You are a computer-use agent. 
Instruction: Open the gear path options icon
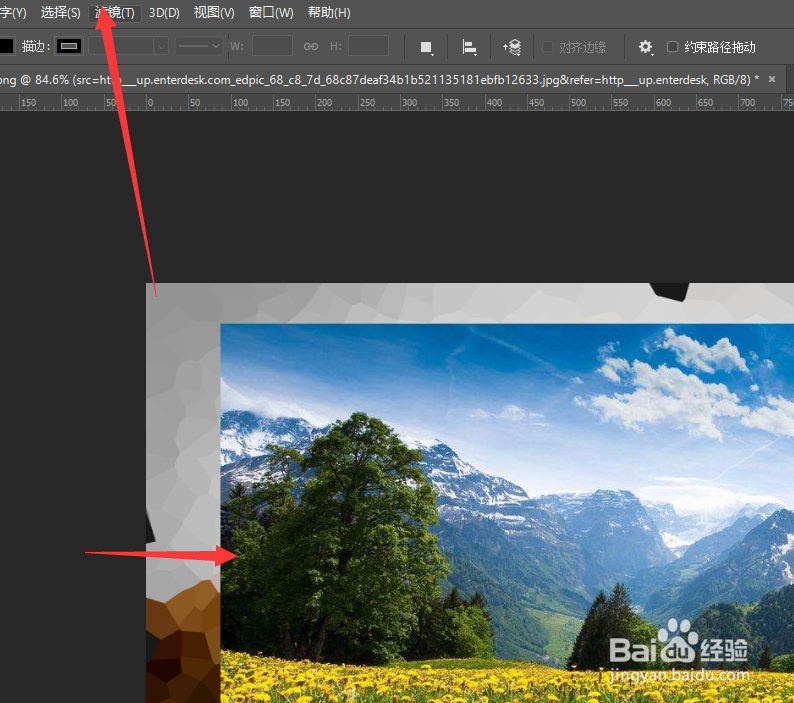point(645,47)
